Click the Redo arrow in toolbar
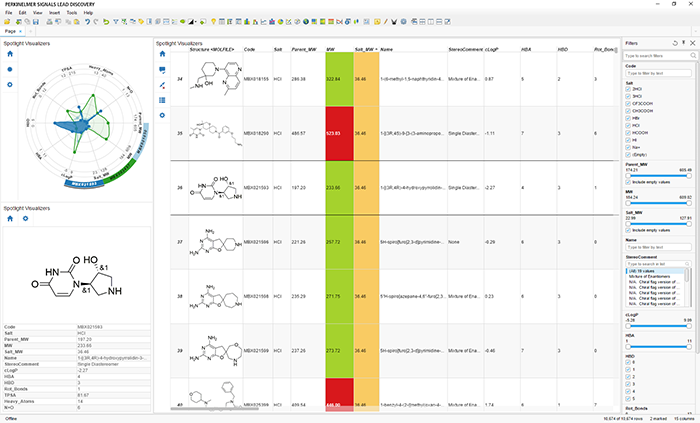This screenshot has height=423, width=700. click(96, 21)
